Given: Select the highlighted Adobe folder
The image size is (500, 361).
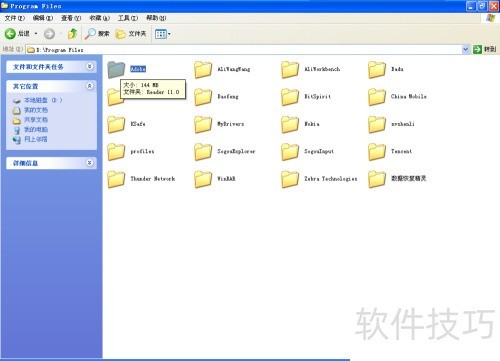Looking at the screenshot, I should coord(127,69).
